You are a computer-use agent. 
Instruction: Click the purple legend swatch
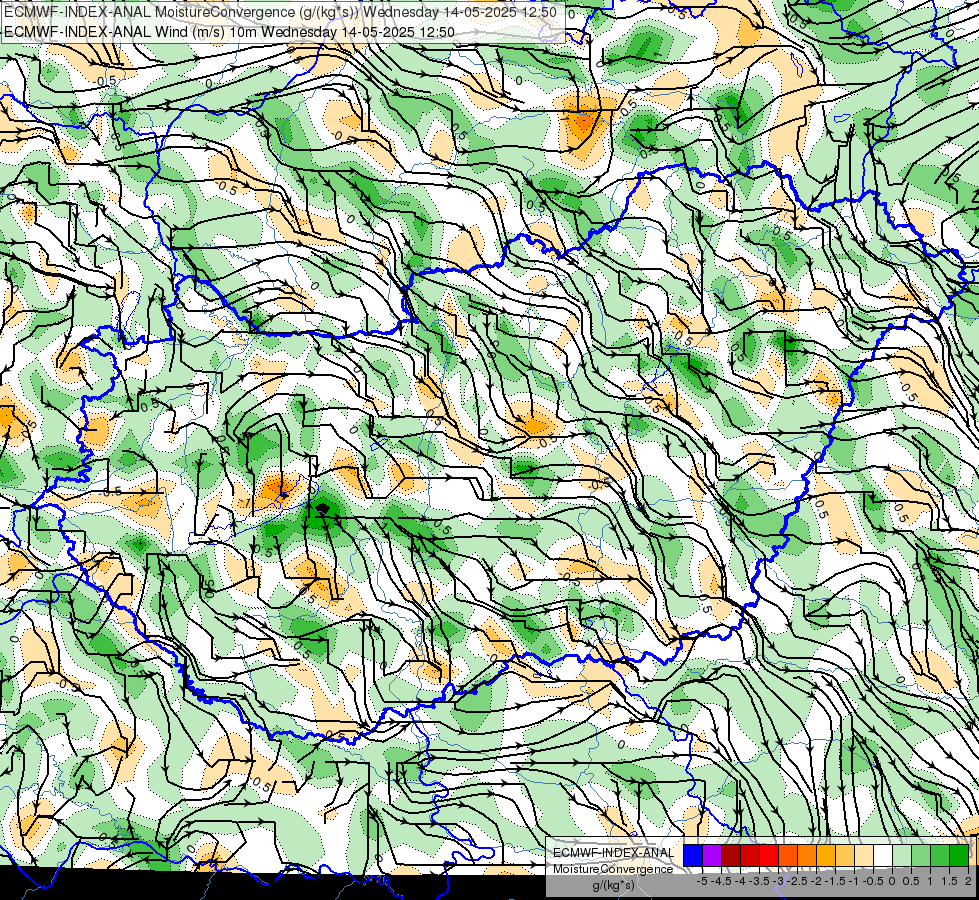click(712, 855)
